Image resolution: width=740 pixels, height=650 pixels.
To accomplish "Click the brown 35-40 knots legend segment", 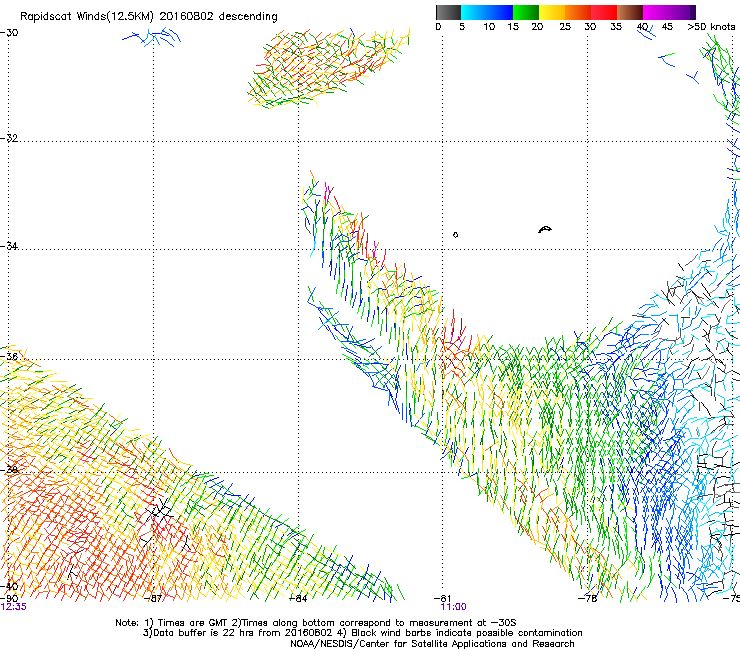I will pos(630,12).
